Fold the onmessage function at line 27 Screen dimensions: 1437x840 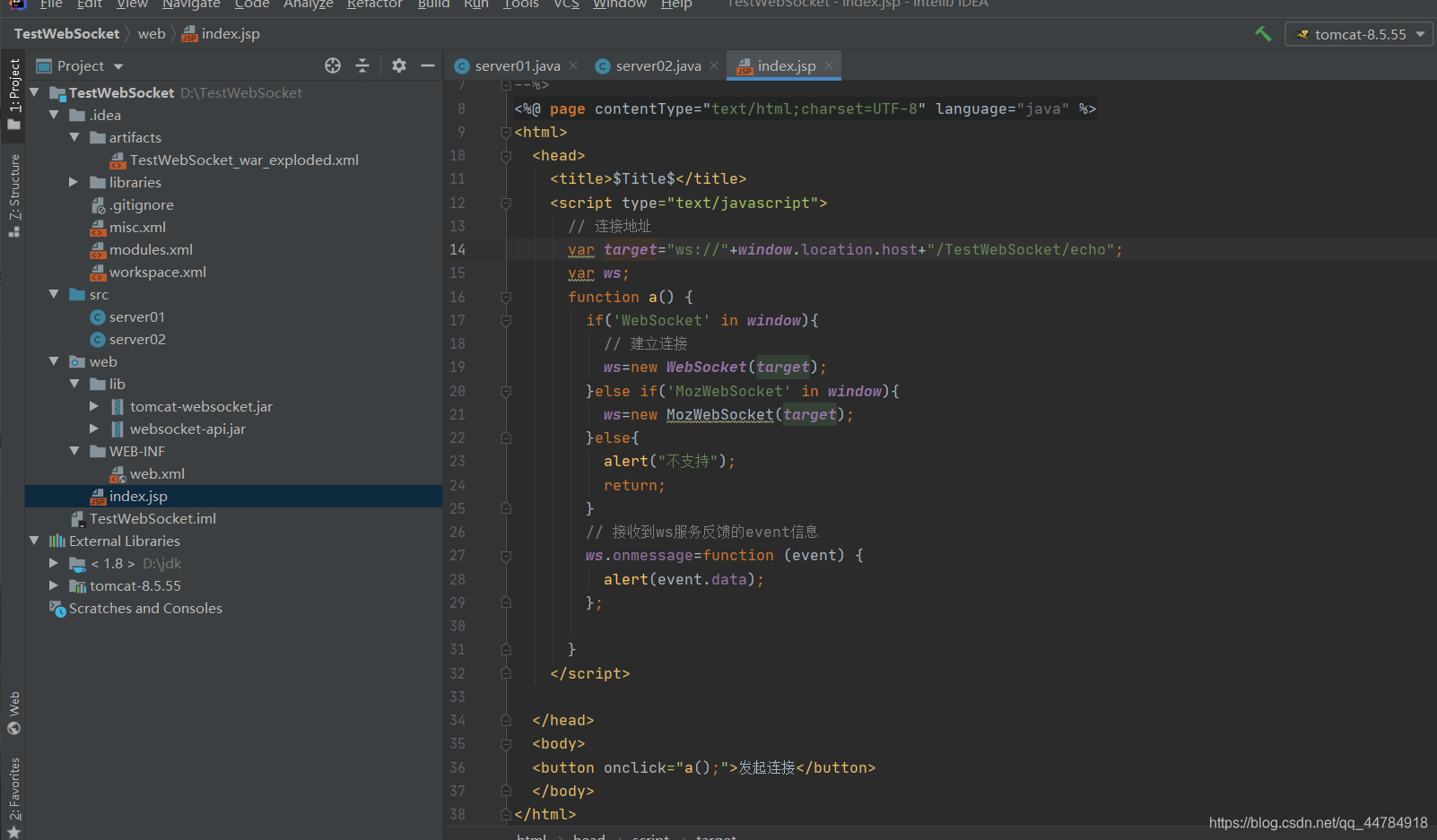pyautogui.click(x=506, y=556)
